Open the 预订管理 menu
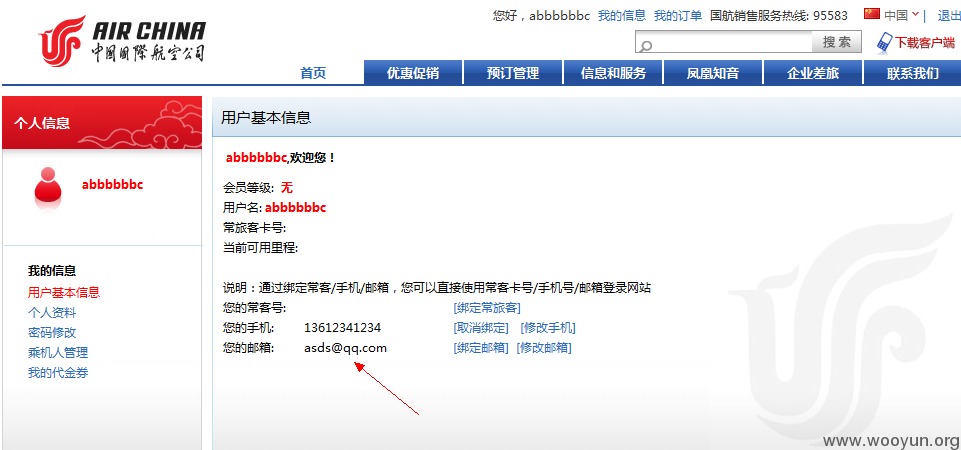This screenshot has width=961, height=450. pos(513,73)
